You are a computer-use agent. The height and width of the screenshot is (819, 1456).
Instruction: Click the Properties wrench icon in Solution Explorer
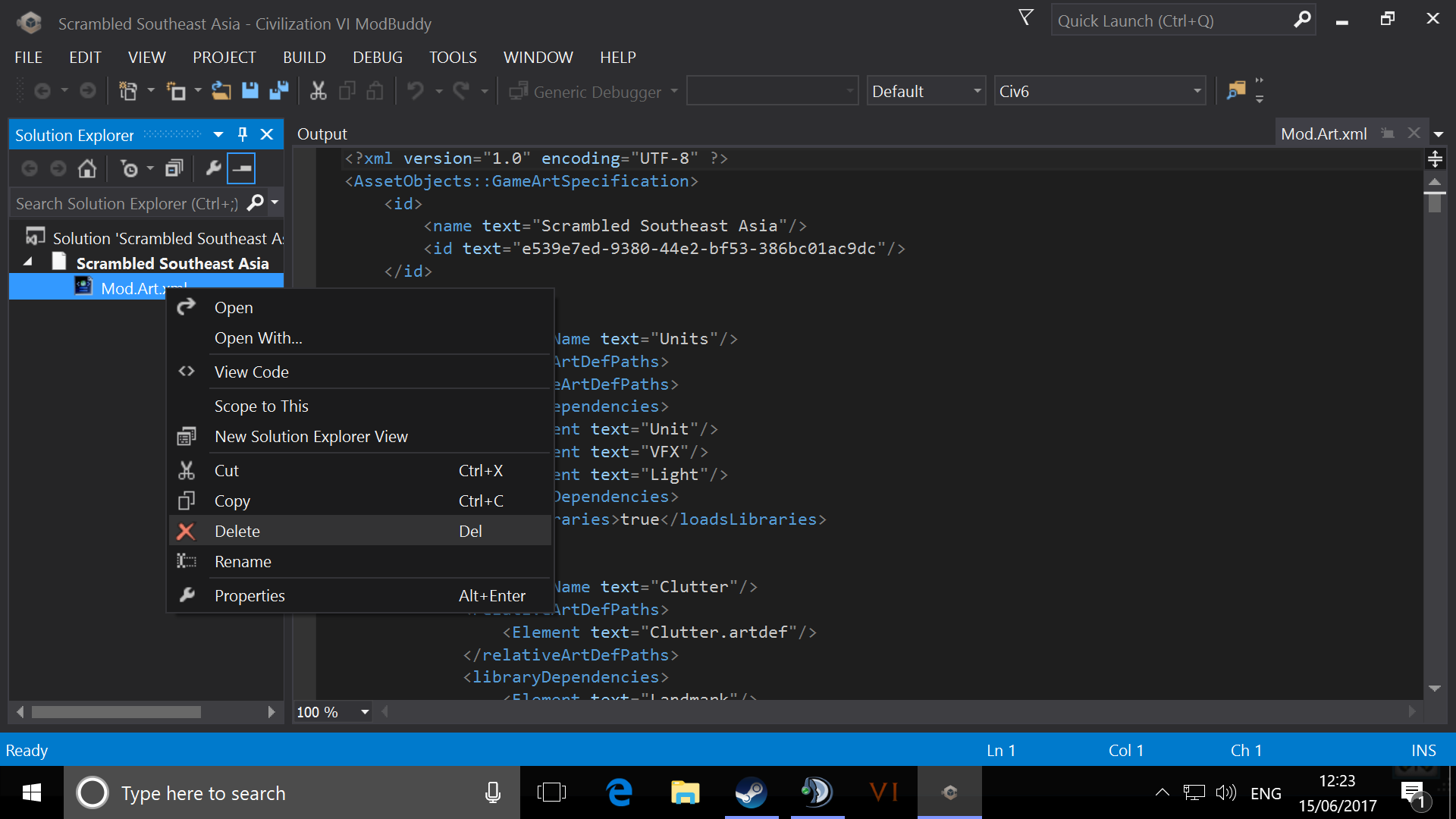click(x=213, y=168)
